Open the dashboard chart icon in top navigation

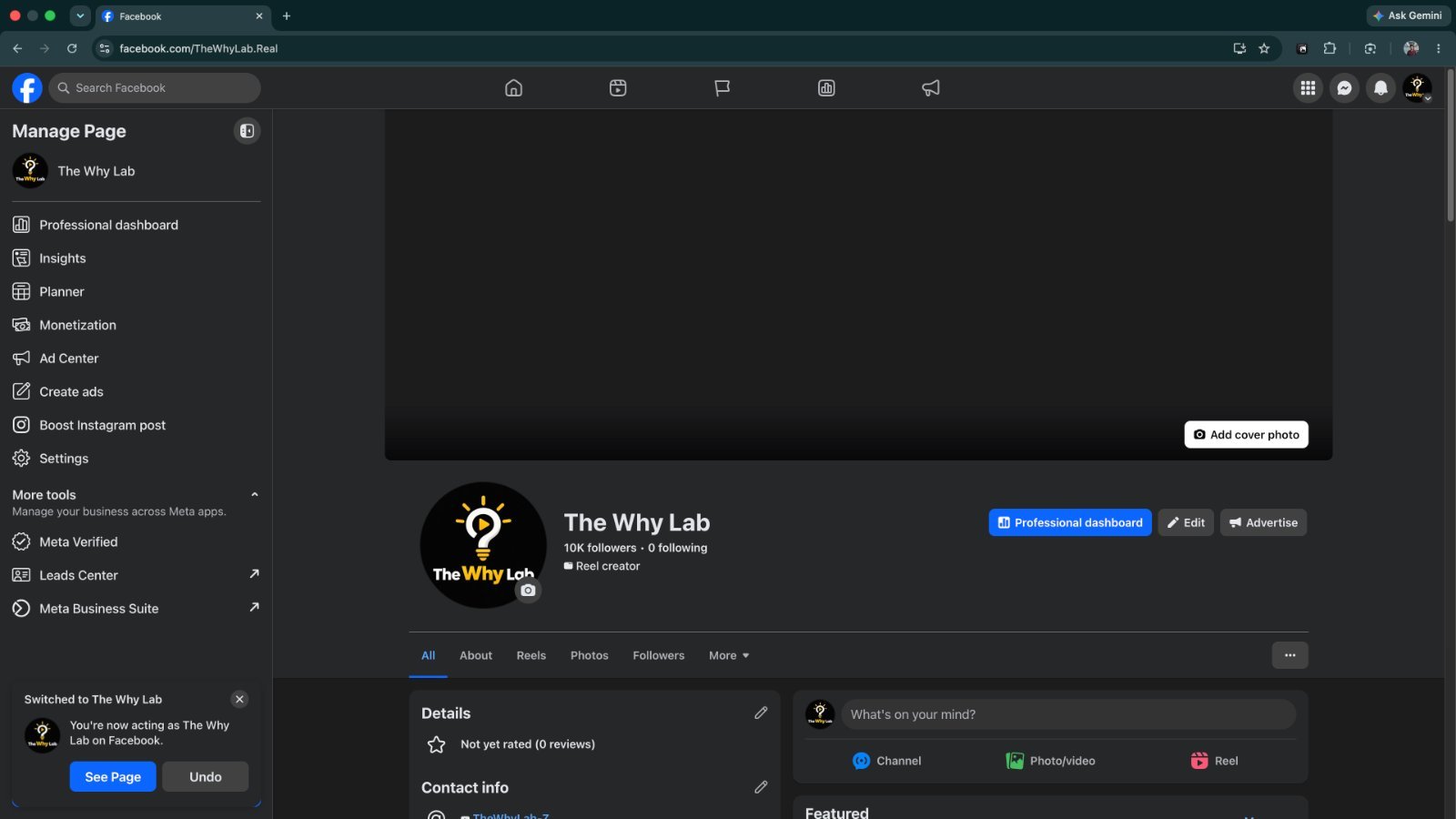pos(826,88)
